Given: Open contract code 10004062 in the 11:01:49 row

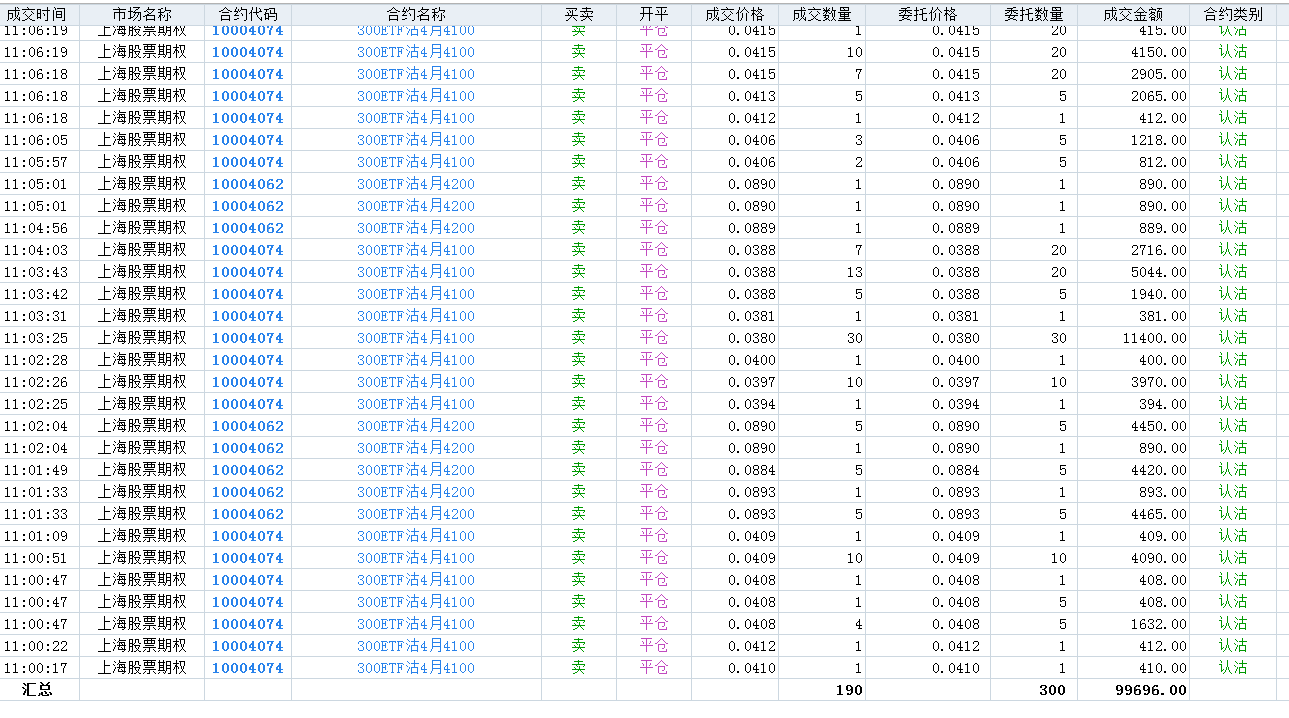Looking at the screenshot, I should tap(248, 470).
